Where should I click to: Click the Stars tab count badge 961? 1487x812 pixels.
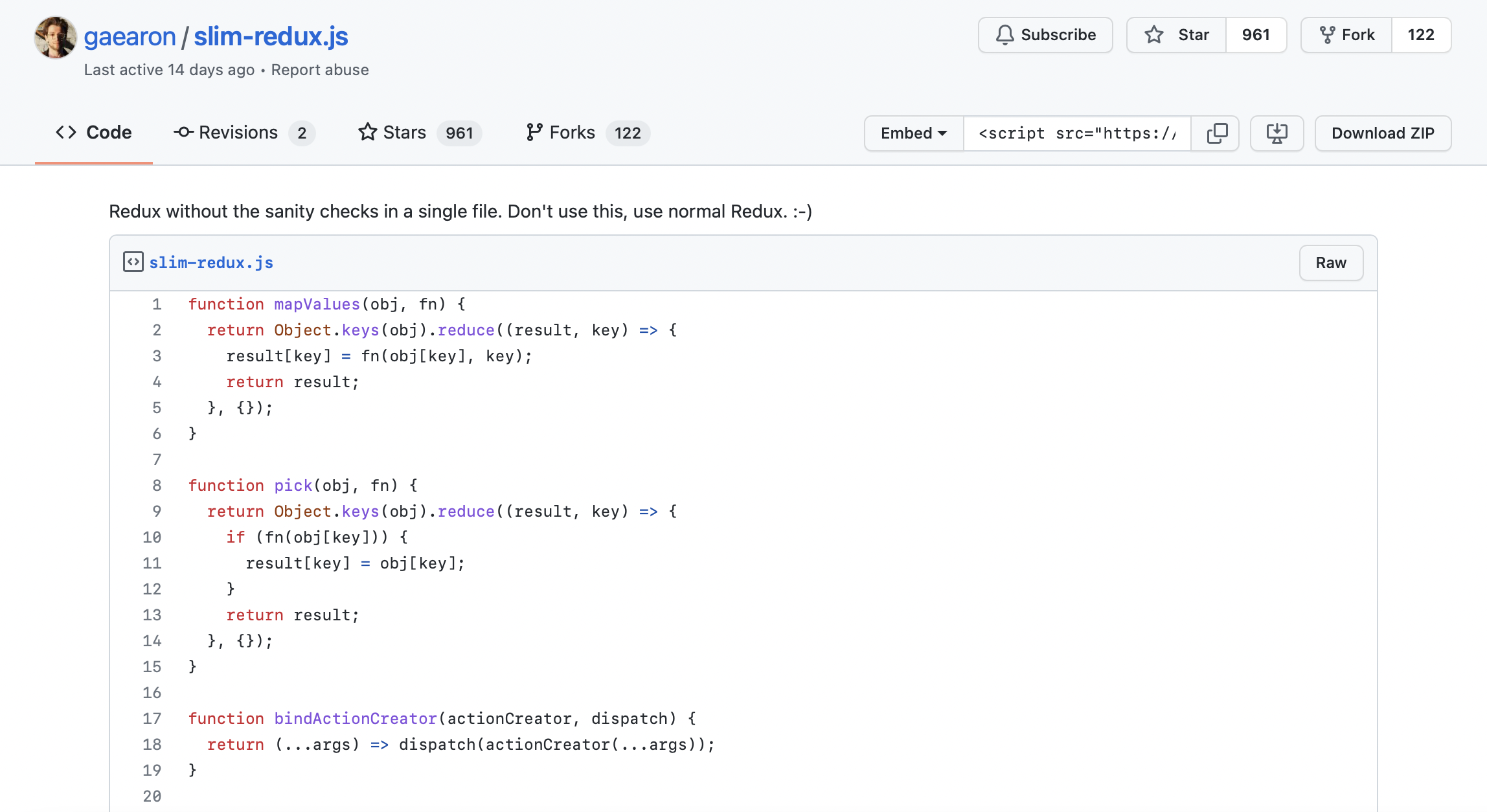[459, 133]
